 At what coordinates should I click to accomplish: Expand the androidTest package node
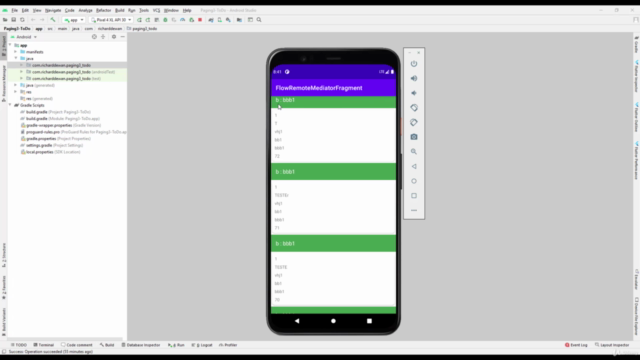tap(21, 72)
